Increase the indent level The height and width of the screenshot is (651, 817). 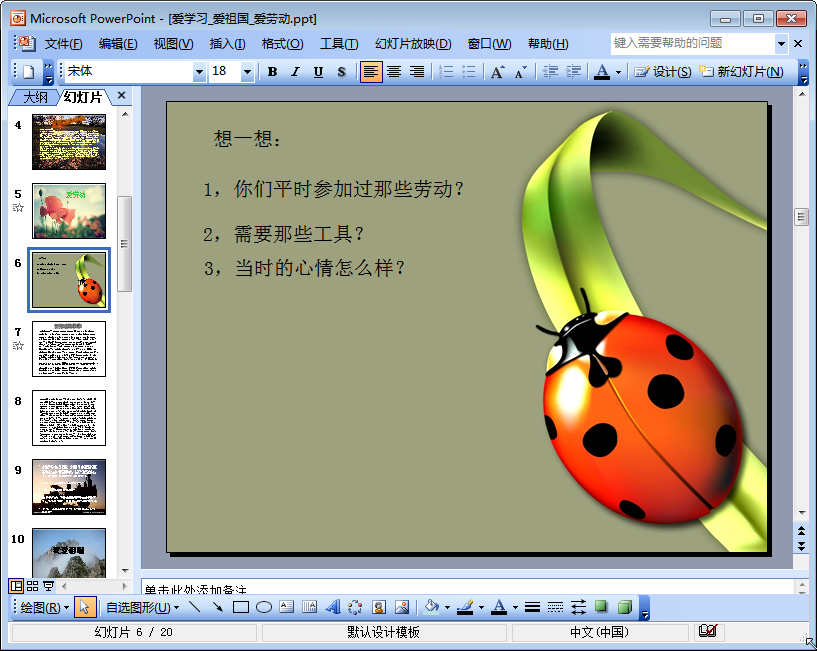(573, 71)
